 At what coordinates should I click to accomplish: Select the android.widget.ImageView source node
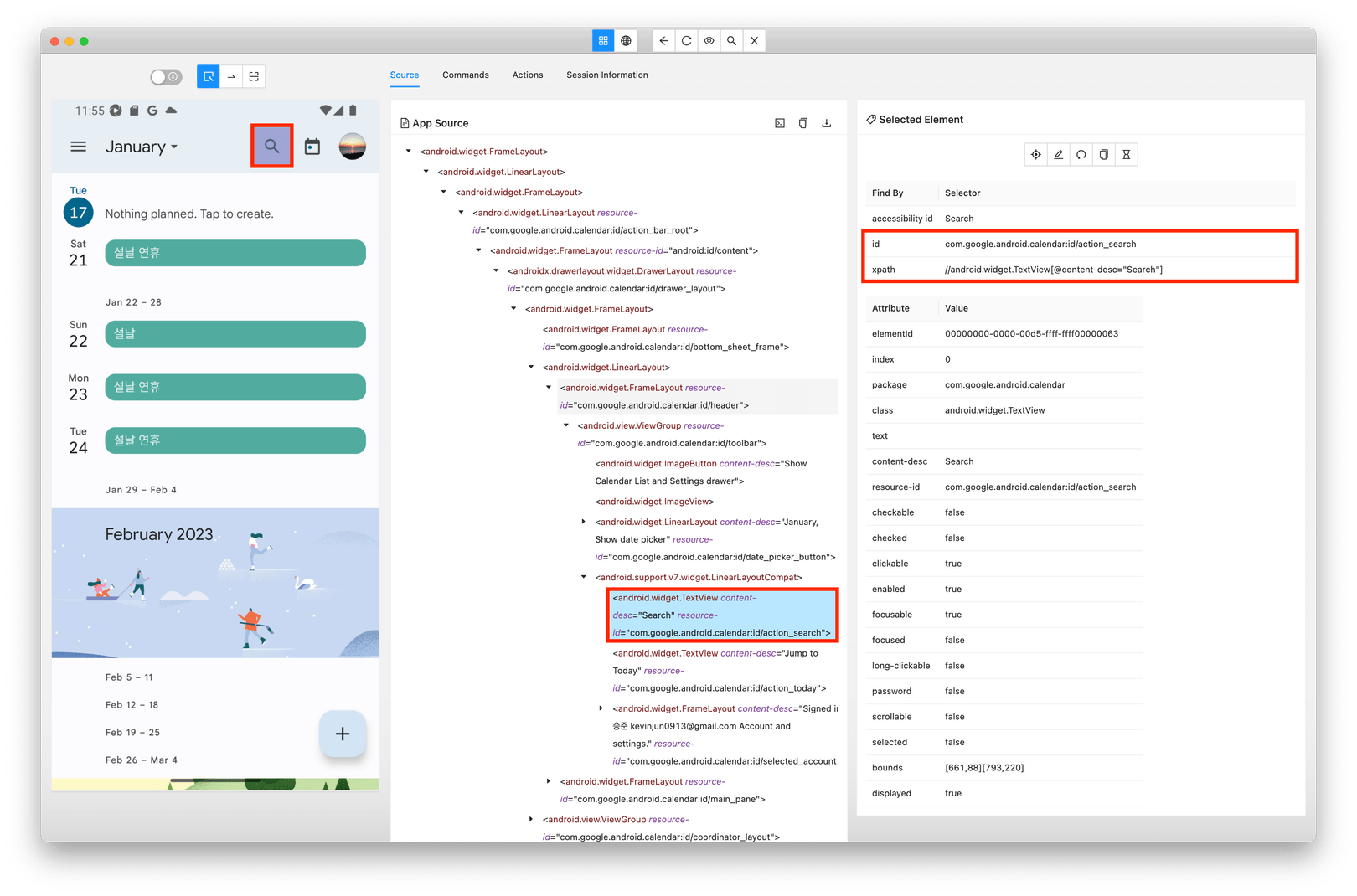pos(655,502)
